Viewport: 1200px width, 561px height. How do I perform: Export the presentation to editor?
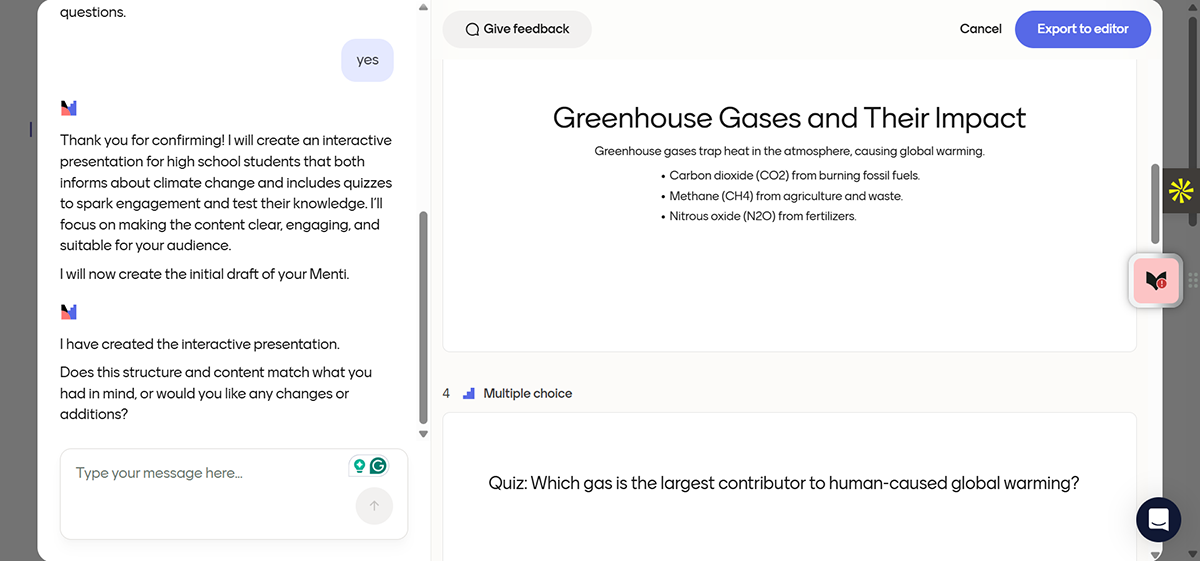point(1082,29)
